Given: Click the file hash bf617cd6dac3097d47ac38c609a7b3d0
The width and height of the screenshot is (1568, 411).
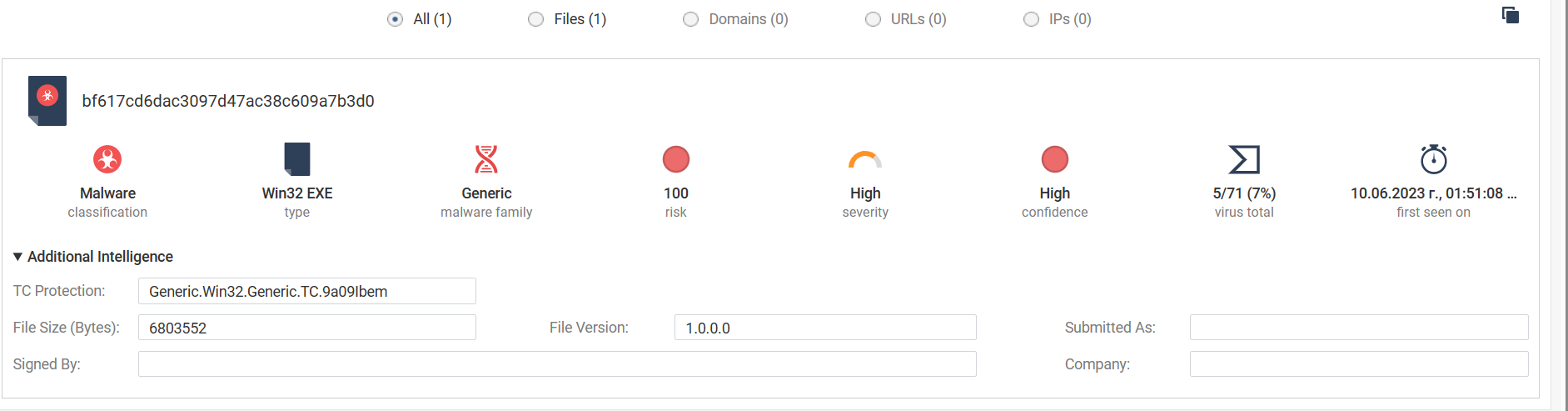Looking at the screenshot, I should click(x=228, y=101).
